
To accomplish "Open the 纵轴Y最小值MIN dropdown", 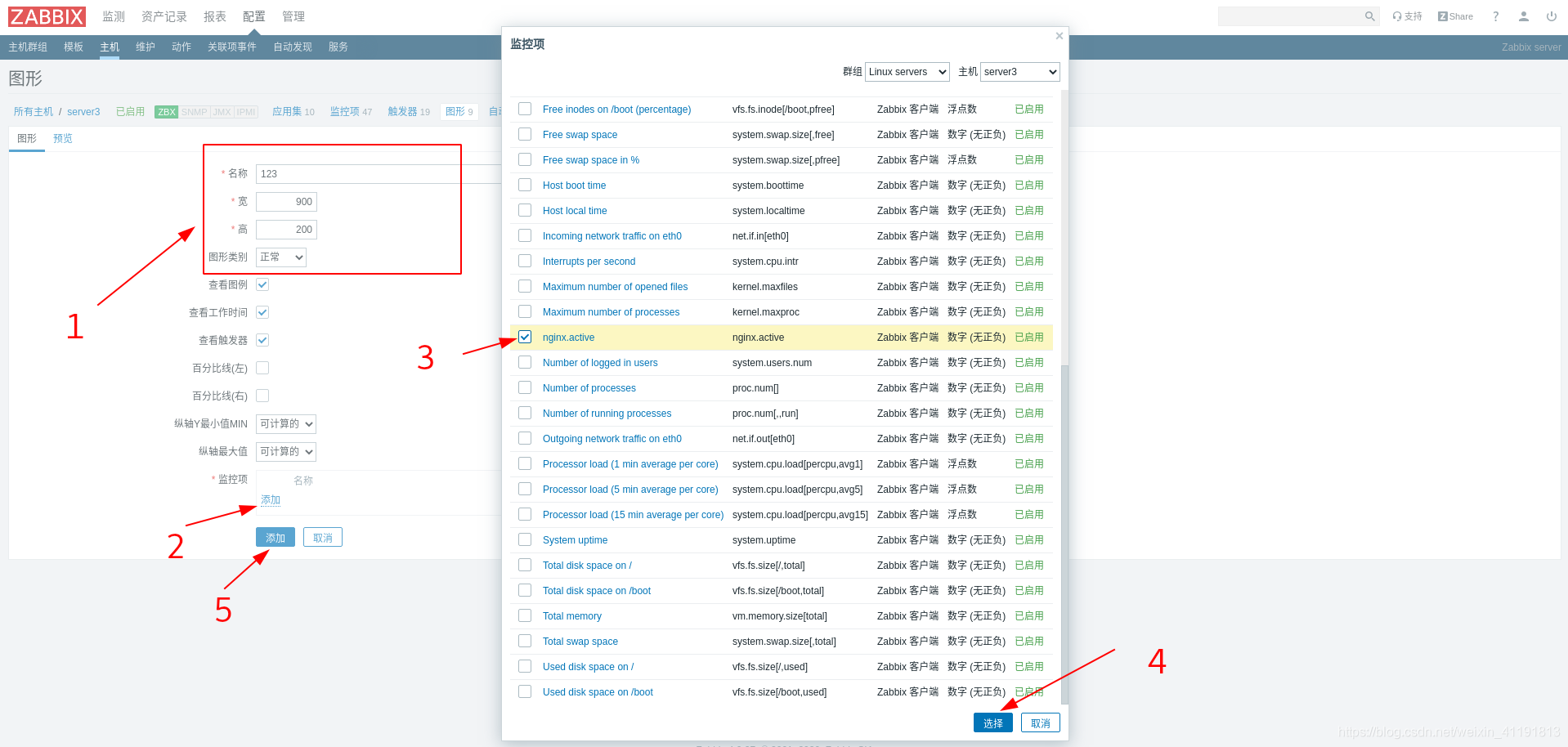I will 286,424.
